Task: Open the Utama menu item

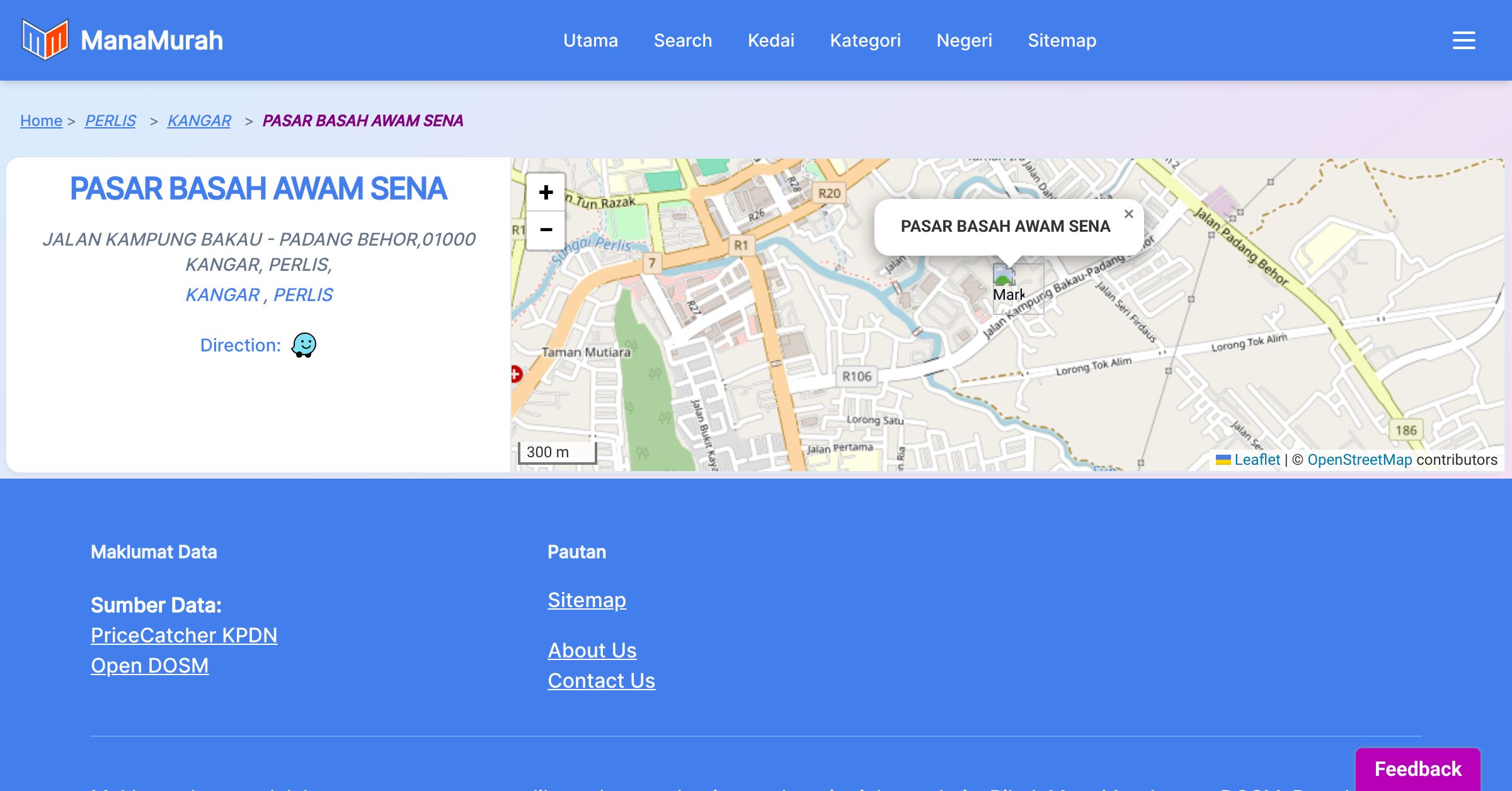Action: 590,40
